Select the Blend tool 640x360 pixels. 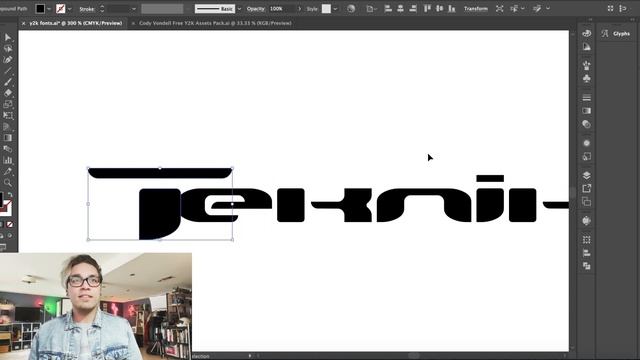[x=8, y=149]
